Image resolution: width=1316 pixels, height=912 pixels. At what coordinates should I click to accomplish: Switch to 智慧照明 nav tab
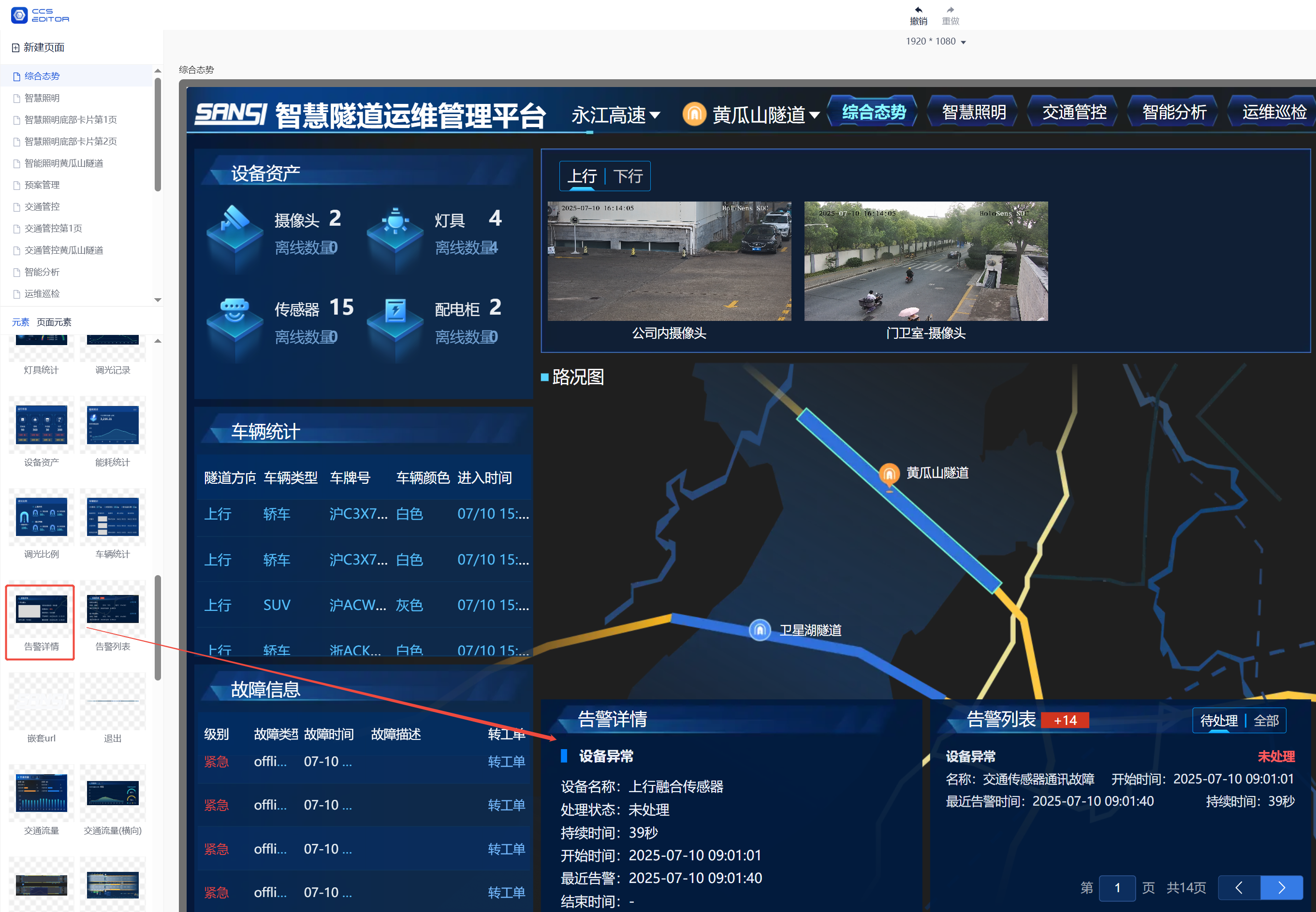pos(974,112)
